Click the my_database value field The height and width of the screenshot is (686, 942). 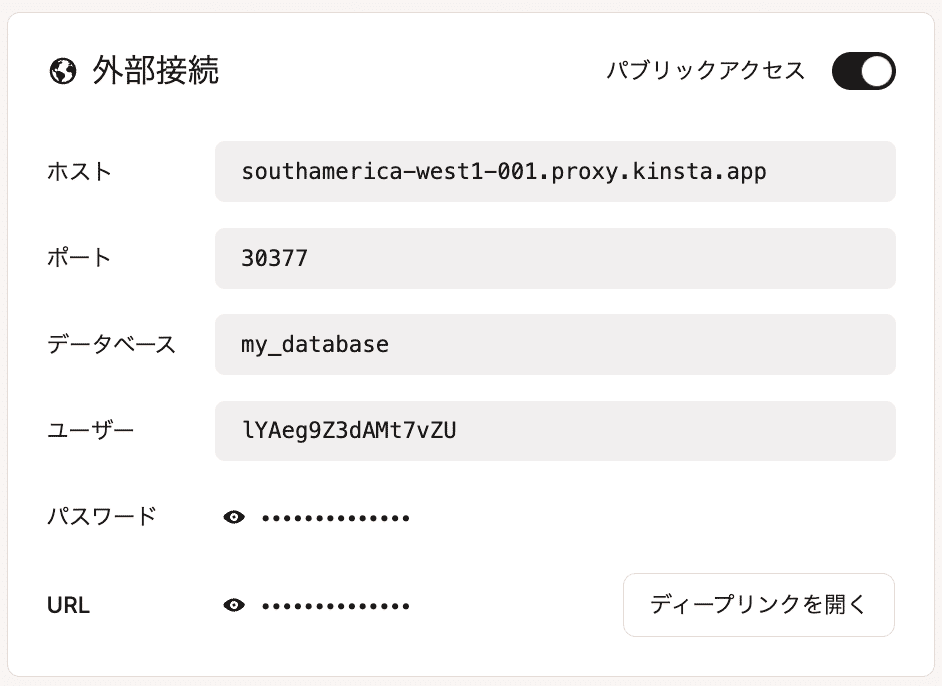point(555,345)
